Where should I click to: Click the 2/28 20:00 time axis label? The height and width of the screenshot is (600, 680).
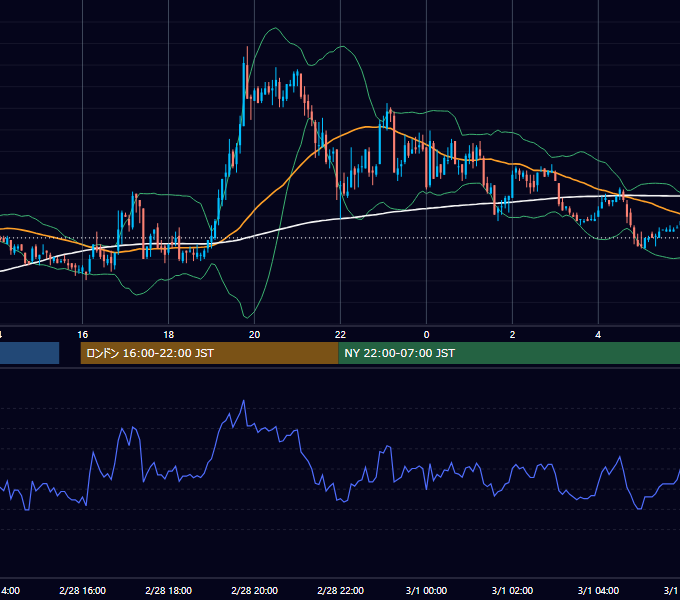tap(255, 590)
